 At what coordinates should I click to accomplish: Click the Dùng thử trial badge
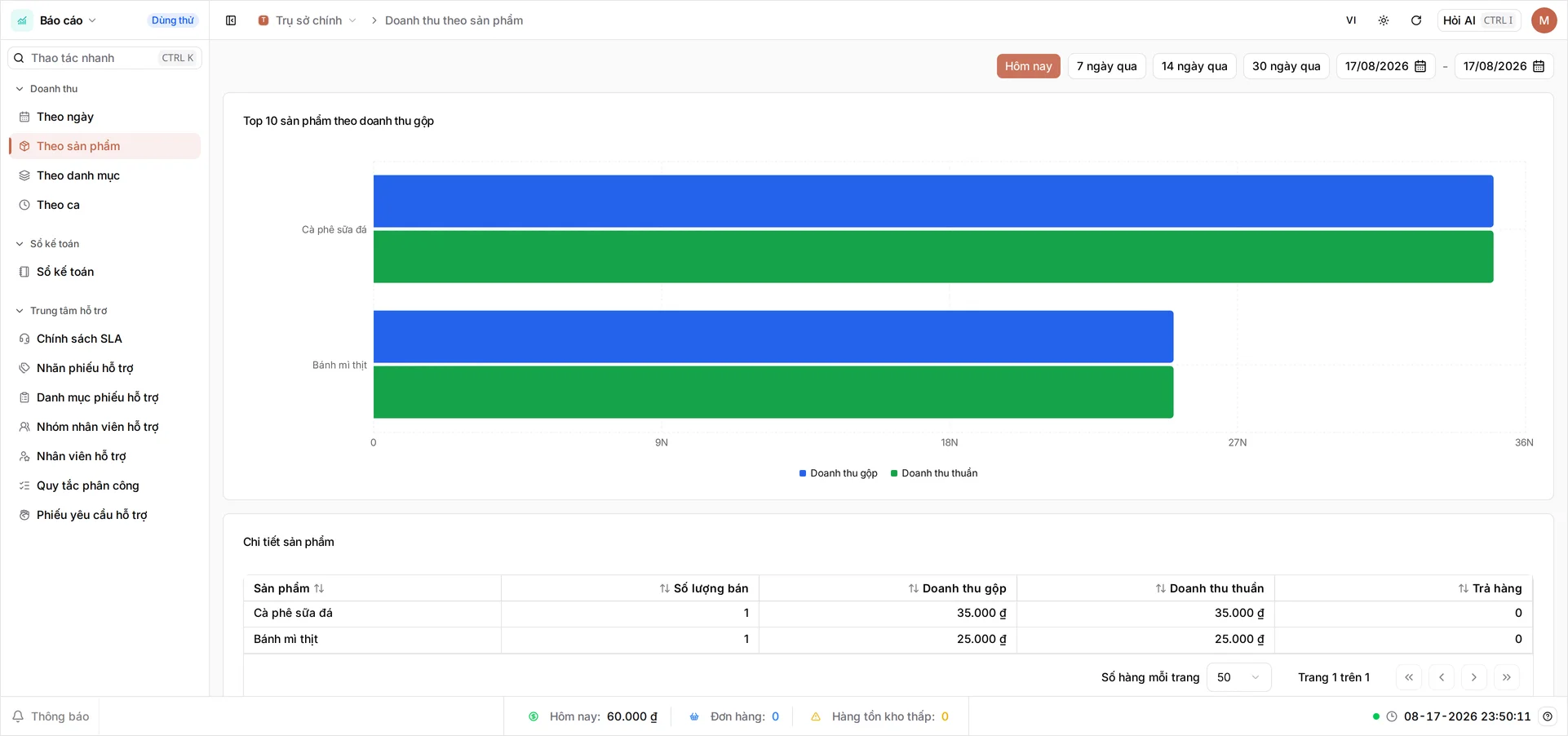click(173, 20)
